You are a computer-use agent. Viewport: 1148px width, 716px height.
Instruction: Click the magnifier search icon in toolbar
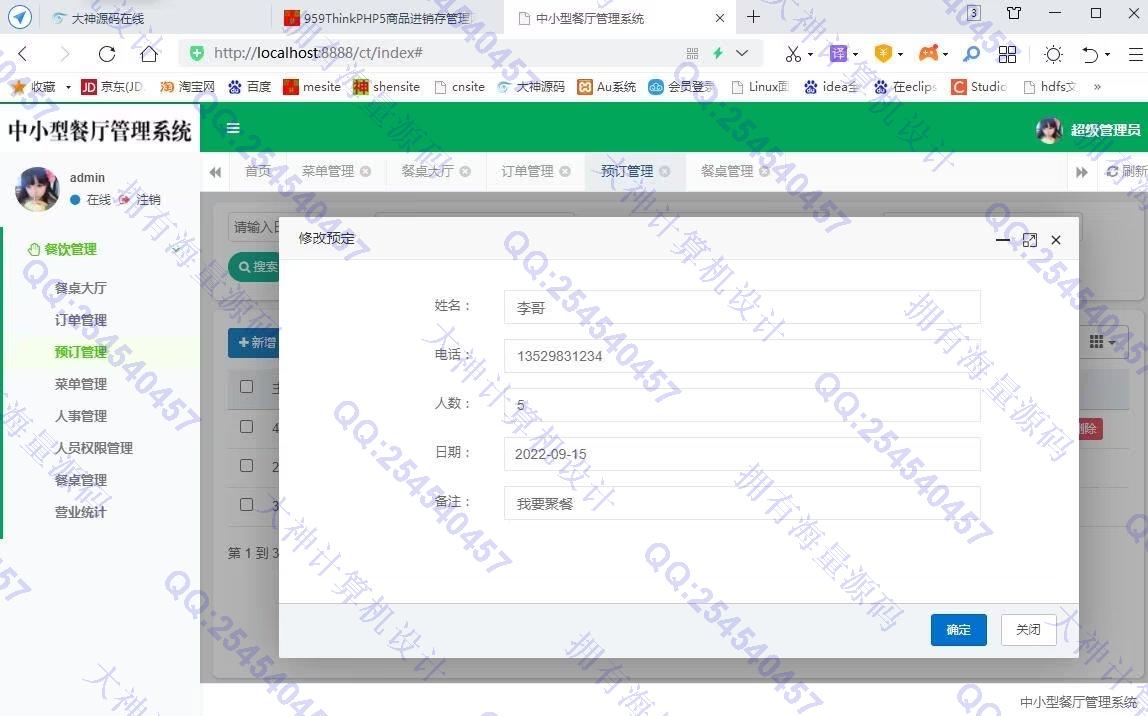coord(972,53)
